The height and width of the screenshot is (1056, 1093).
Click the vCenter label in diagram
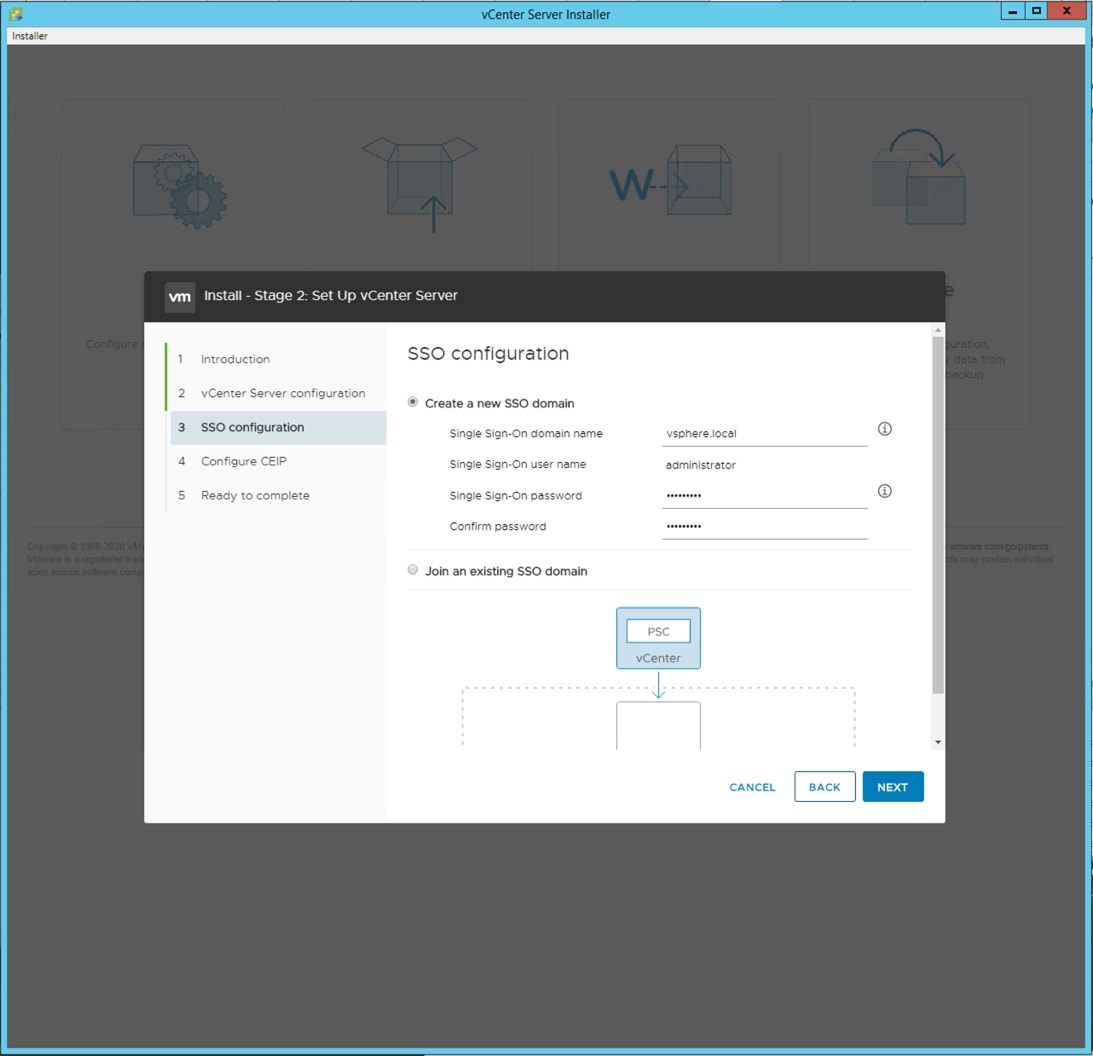658,658
